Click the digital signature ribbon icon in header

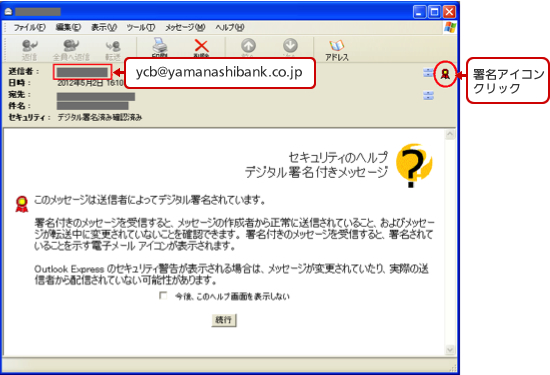coord(445,74)
